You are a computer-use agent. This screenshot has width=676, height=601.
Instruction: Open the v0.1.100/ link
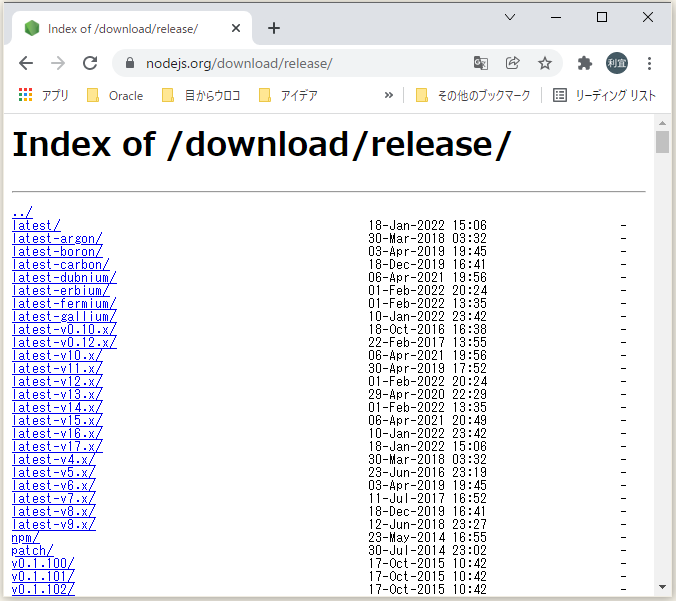coord(43,563)
